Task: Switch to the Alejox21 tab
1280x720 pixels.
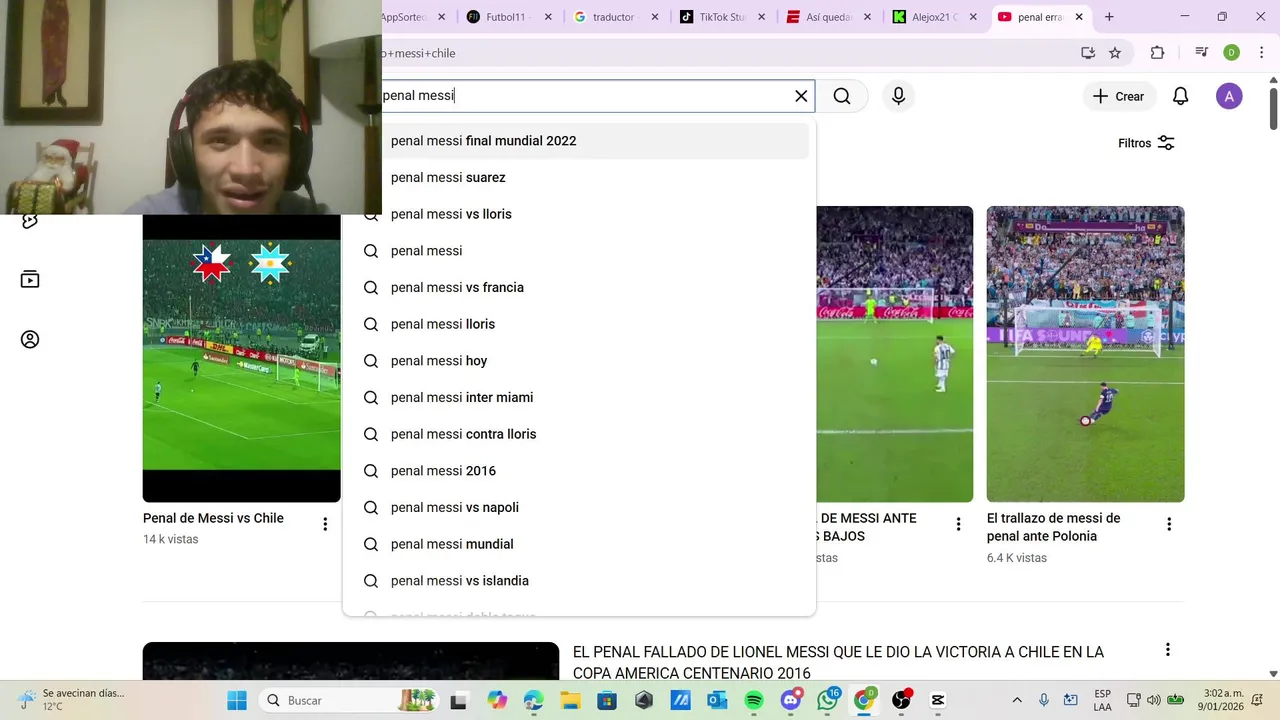Action: pyautogui.click(x=934, y=17)
